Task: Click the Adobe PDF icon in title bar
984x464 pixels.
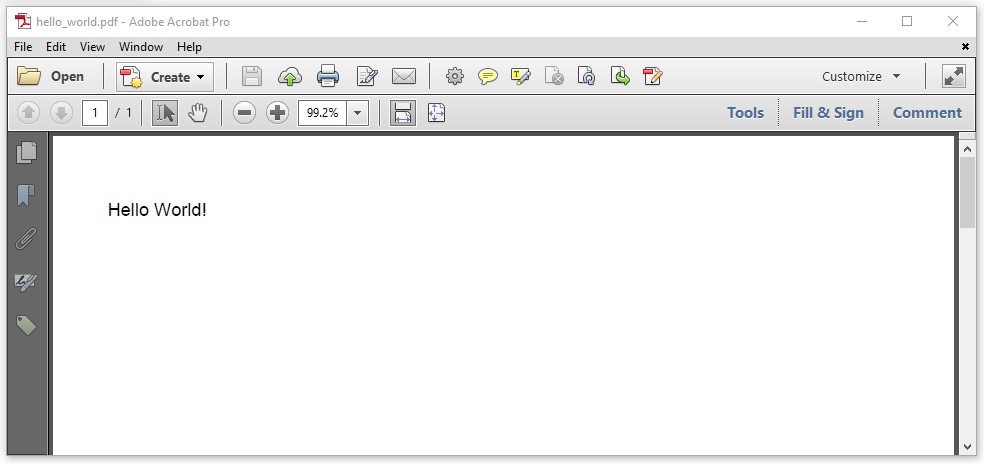Action: (23, 21)
